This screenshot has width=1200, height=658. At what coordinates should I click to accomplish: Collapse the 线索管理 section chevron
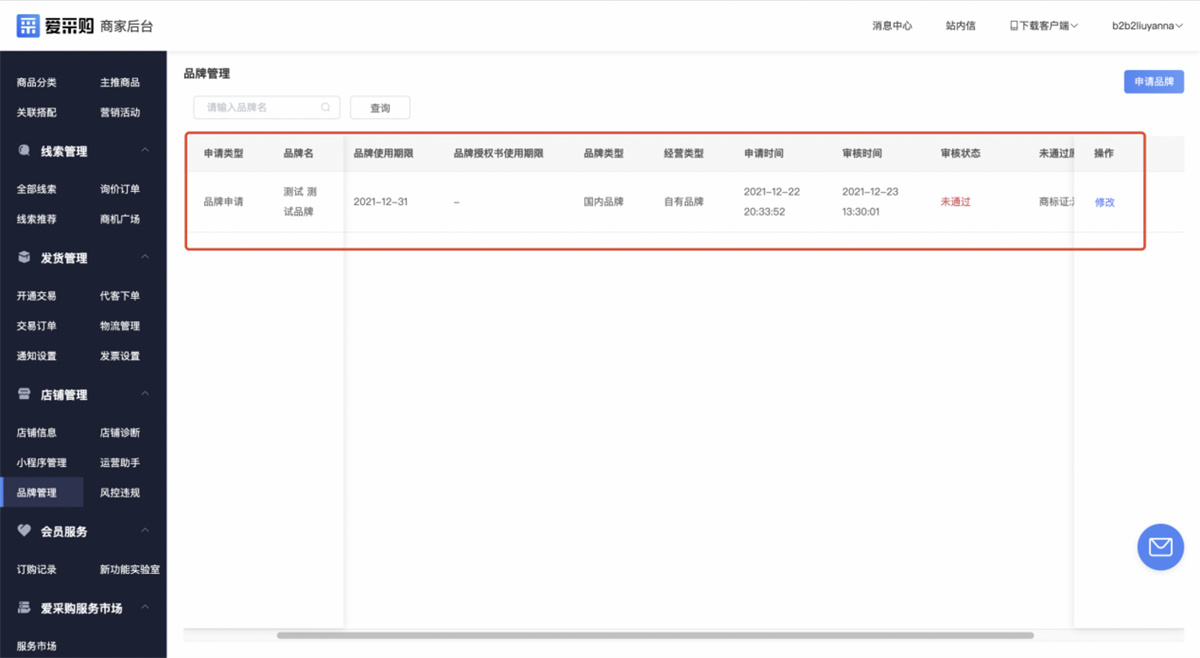145,151
